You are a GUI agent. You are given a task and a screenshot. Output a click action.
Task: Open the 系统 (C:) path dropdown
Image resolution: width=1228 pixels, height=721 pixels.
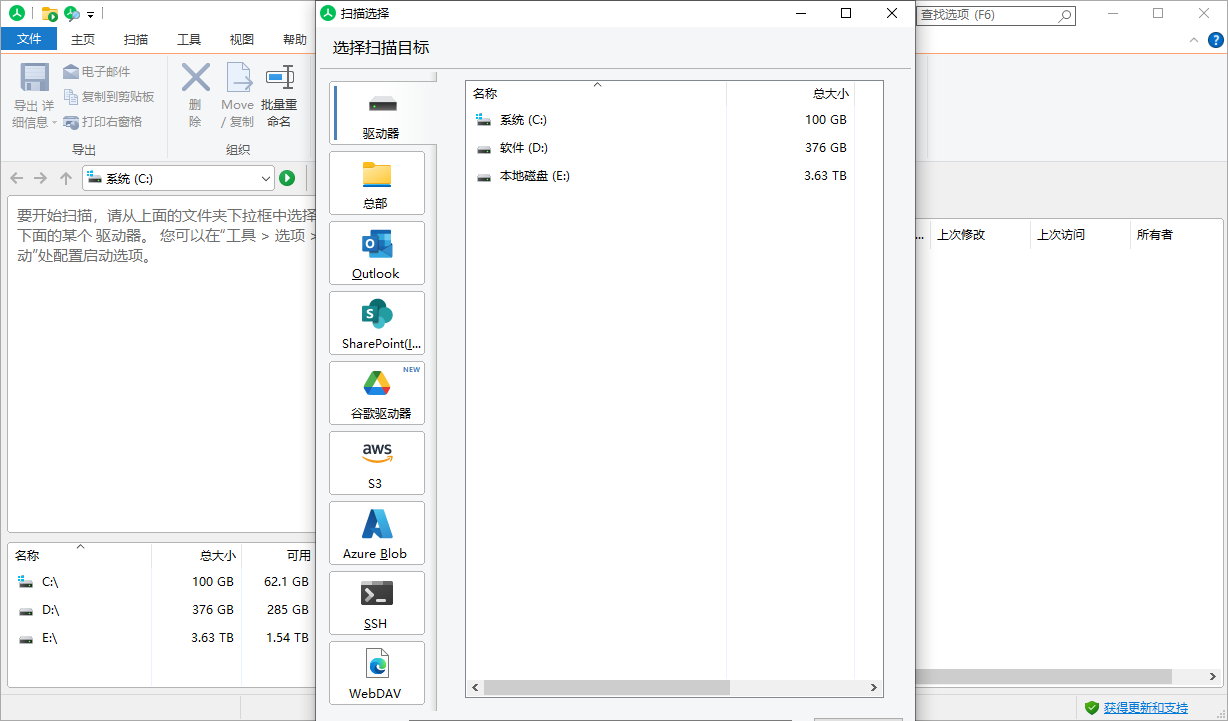click(x=264, y=177)
